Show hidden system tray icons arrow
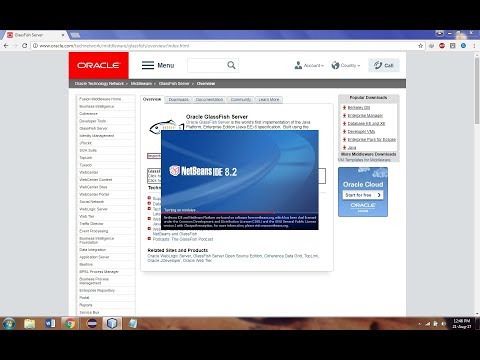This screenshot has height=360, width=480. (x=419, y=324)
